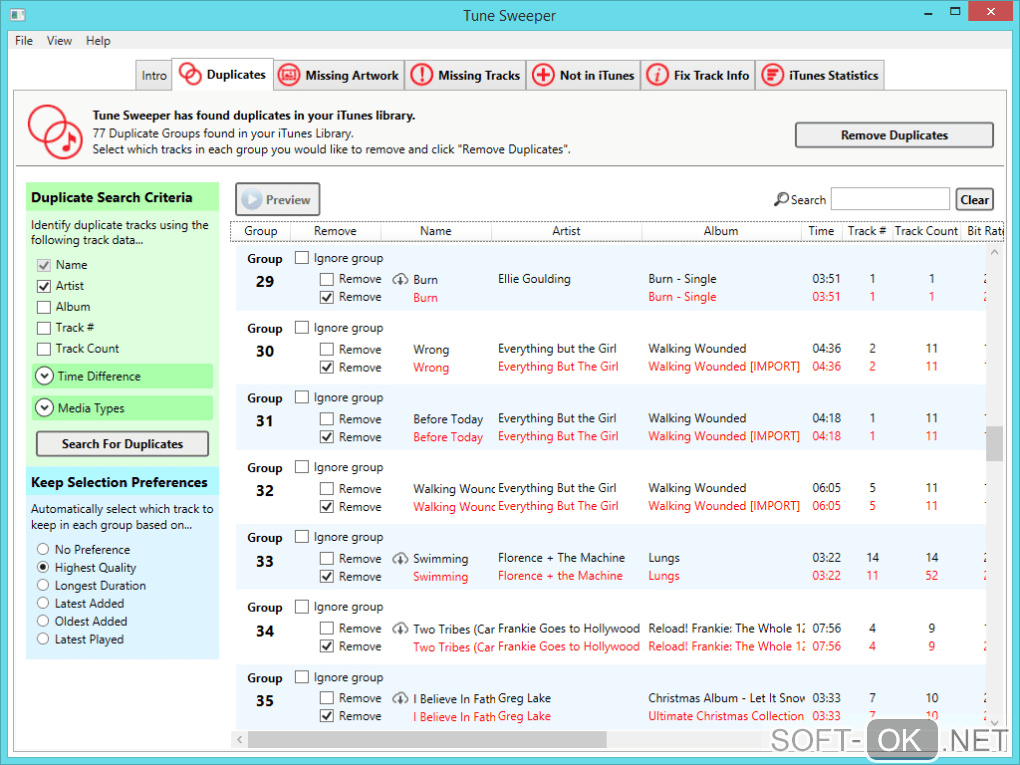This screenshot has height=765, width=1020.
Task: Click the Missing Artwork tab icon
Action: [x=289, y=75]
